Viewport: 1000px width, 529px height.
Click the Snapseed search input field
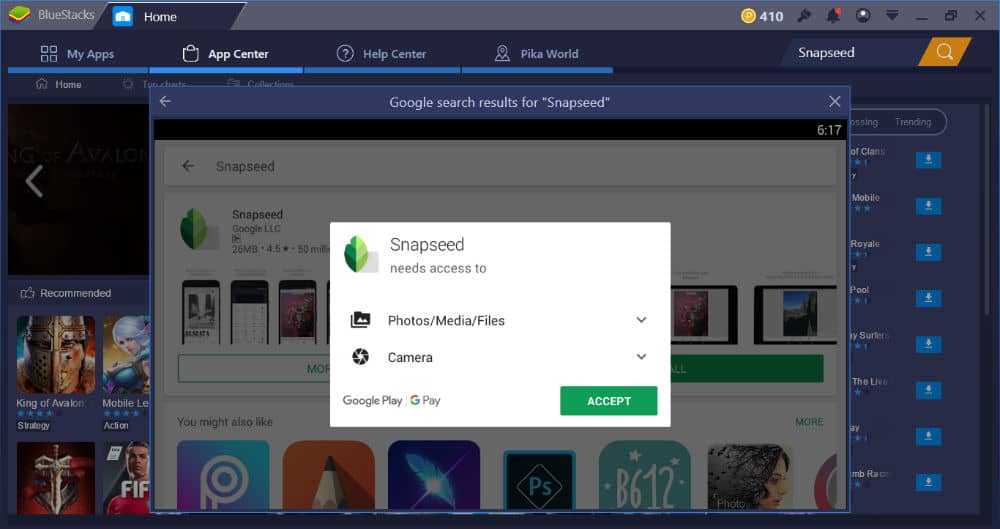[853, 52]
